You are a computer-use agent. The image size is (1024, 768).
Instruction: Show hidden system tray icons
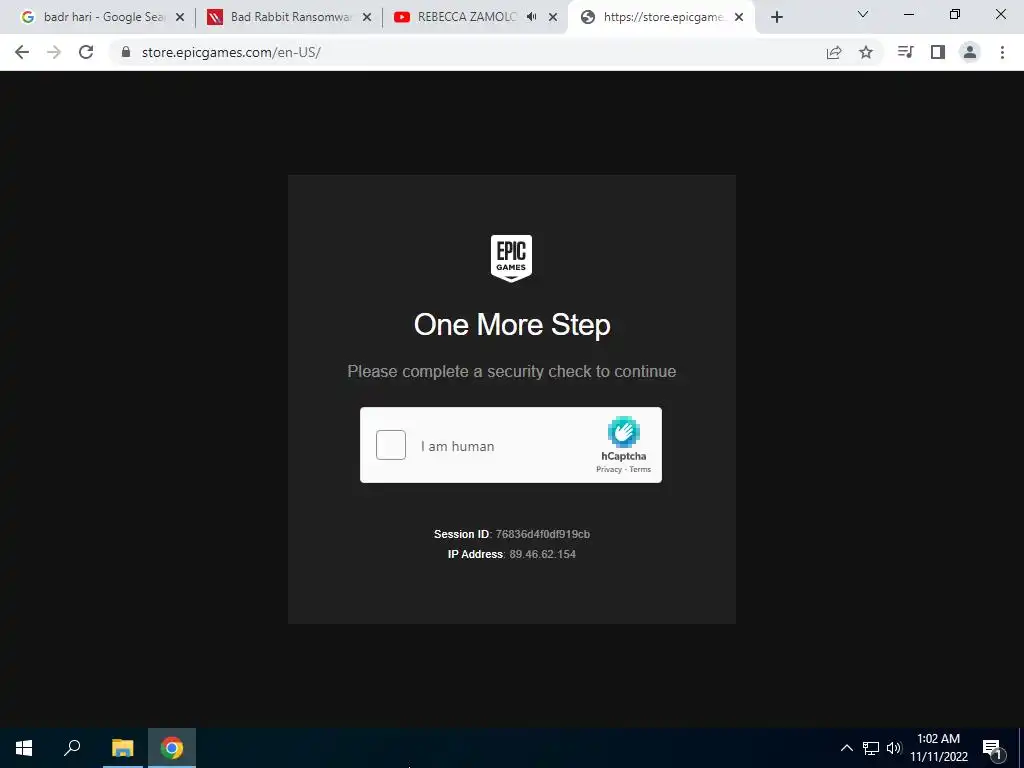coord(846,748)
